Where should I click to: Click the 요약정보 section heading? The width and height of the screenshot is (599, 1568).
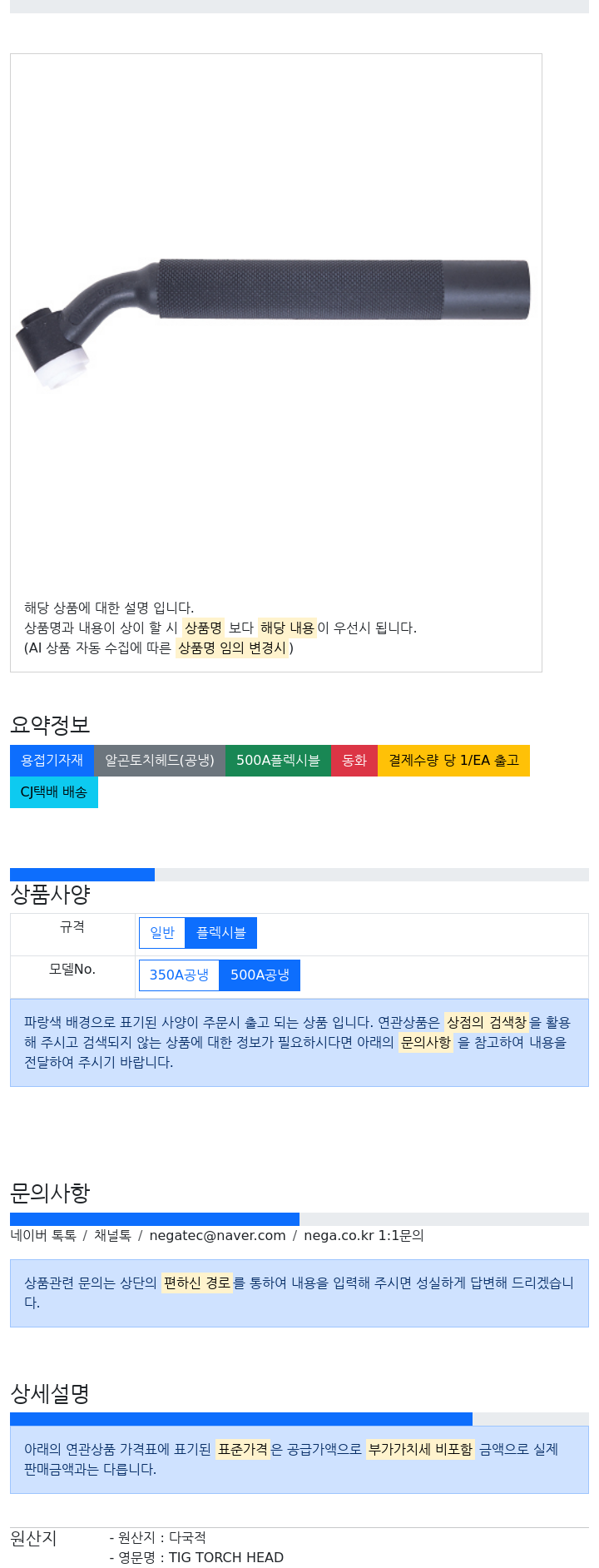click(50, 725)
